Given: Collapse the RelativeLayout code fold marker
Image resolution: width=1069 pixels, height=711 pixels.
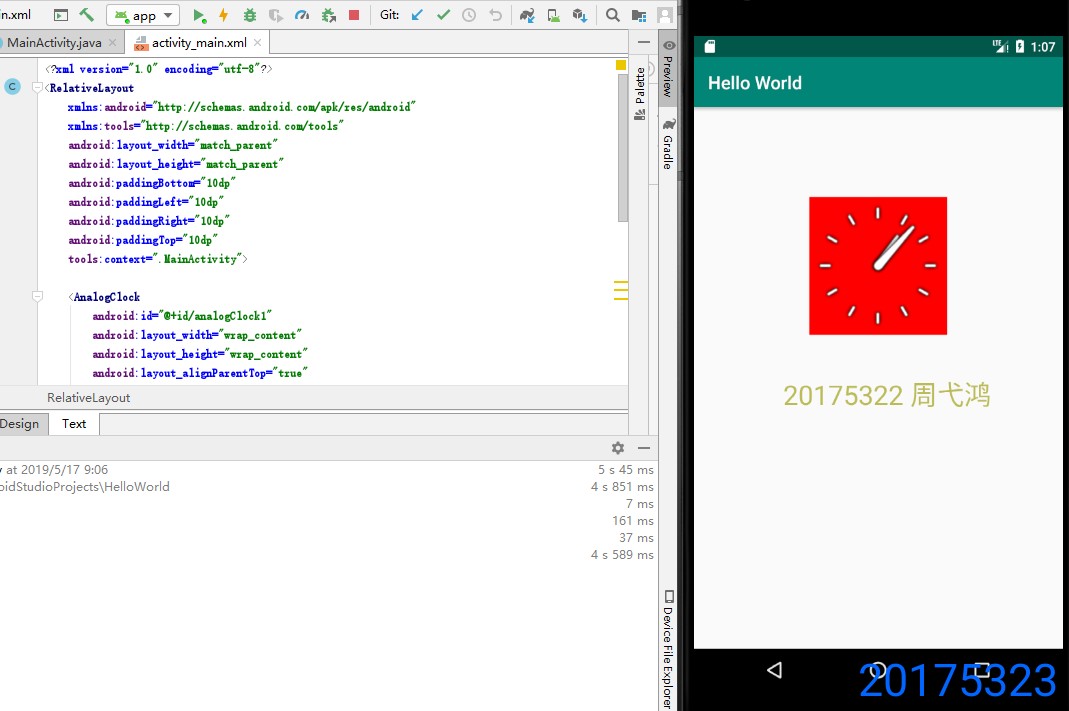Looking at the screenshot, I should pos(37,87).
